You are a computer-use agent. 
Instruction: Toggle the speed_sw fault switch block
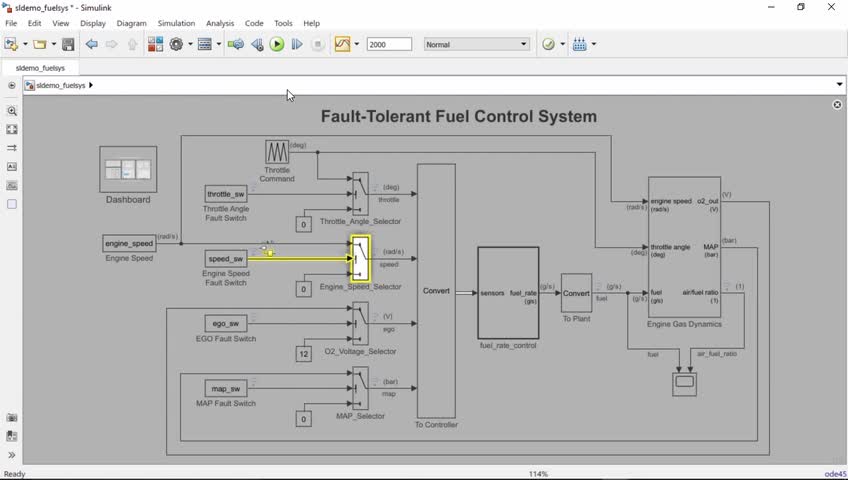(x=226, y=259)
